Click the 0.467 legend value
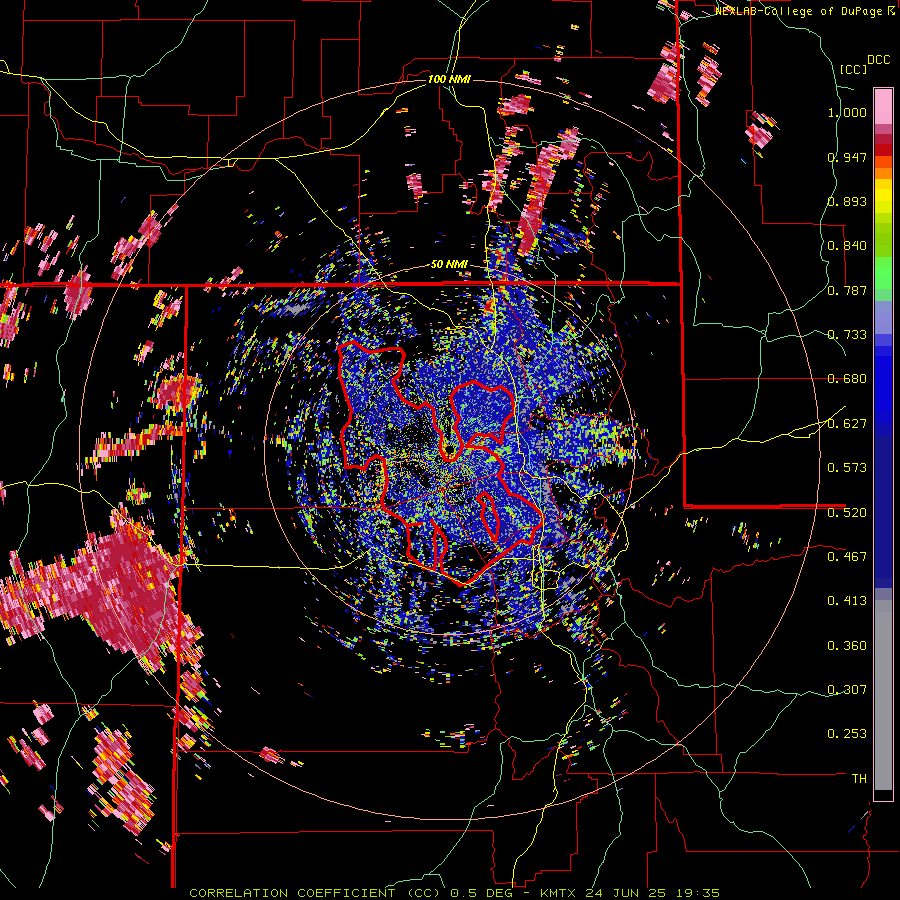 tap(847, 557)
